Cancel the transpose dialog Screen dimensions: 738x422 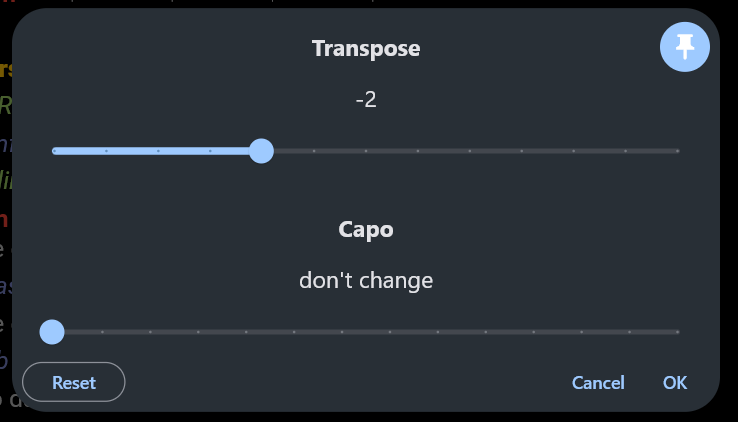pyautogui.click(x=598, y=382)
